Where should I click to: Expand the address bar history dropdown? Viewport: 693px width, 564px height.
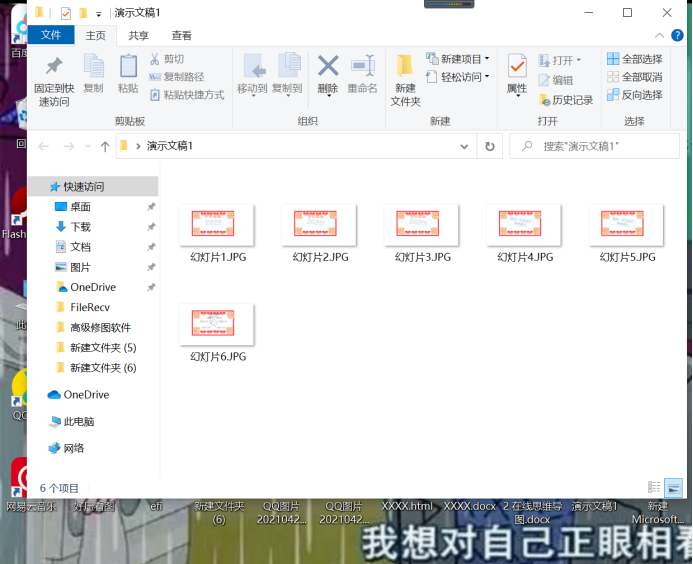[x=464, y=146]
